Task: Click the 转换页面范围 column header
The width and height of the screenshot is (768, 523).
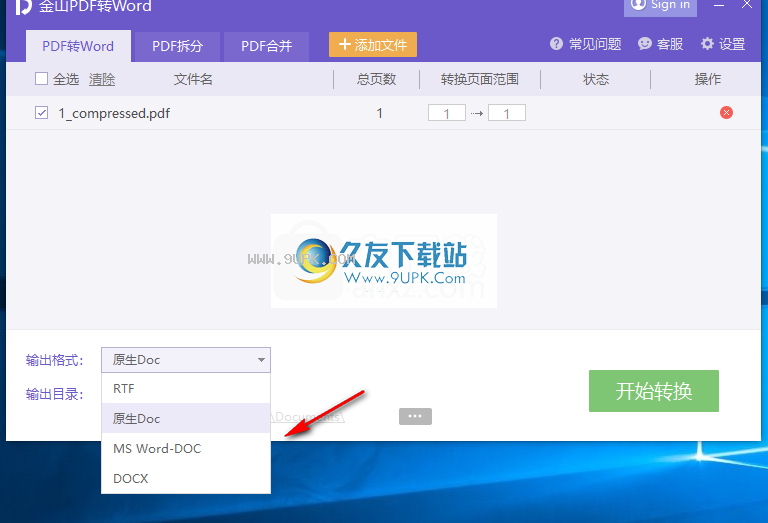Action: click(x=480, y=79)
